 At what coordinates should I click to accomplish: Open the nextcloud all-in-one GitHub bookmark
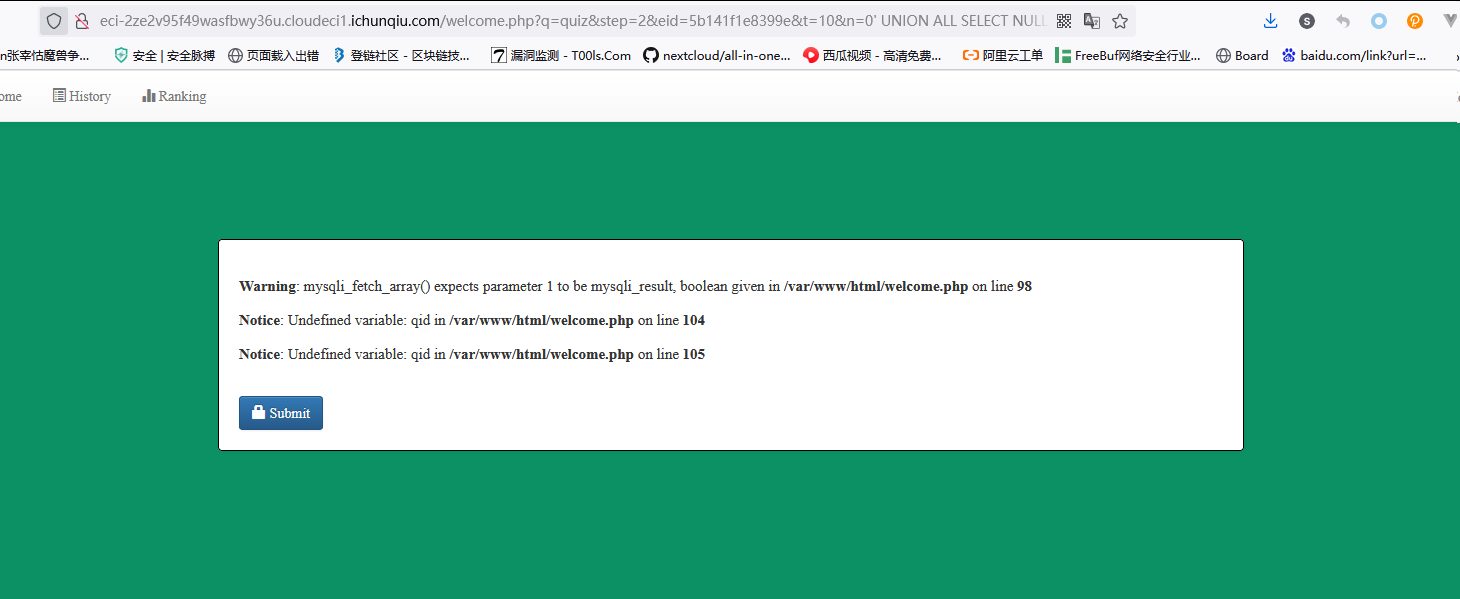point(717,56)
